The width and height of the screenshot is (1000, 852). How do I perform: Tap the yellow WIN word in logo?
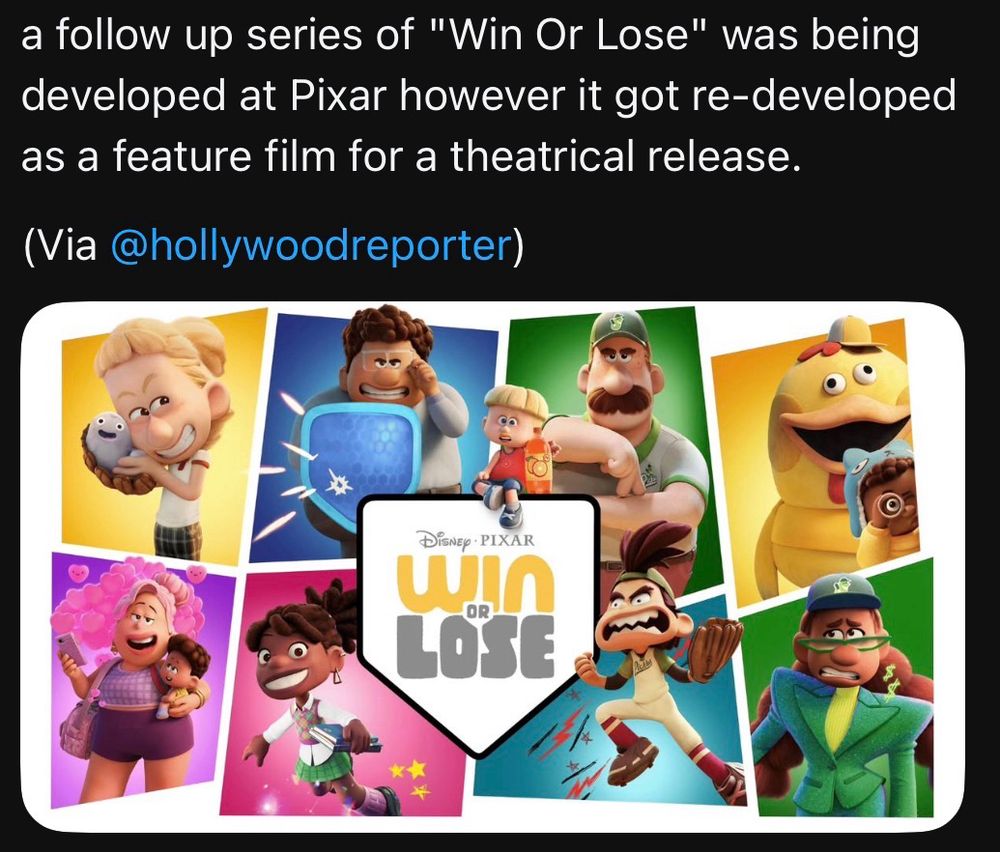(x=476, y=580)
